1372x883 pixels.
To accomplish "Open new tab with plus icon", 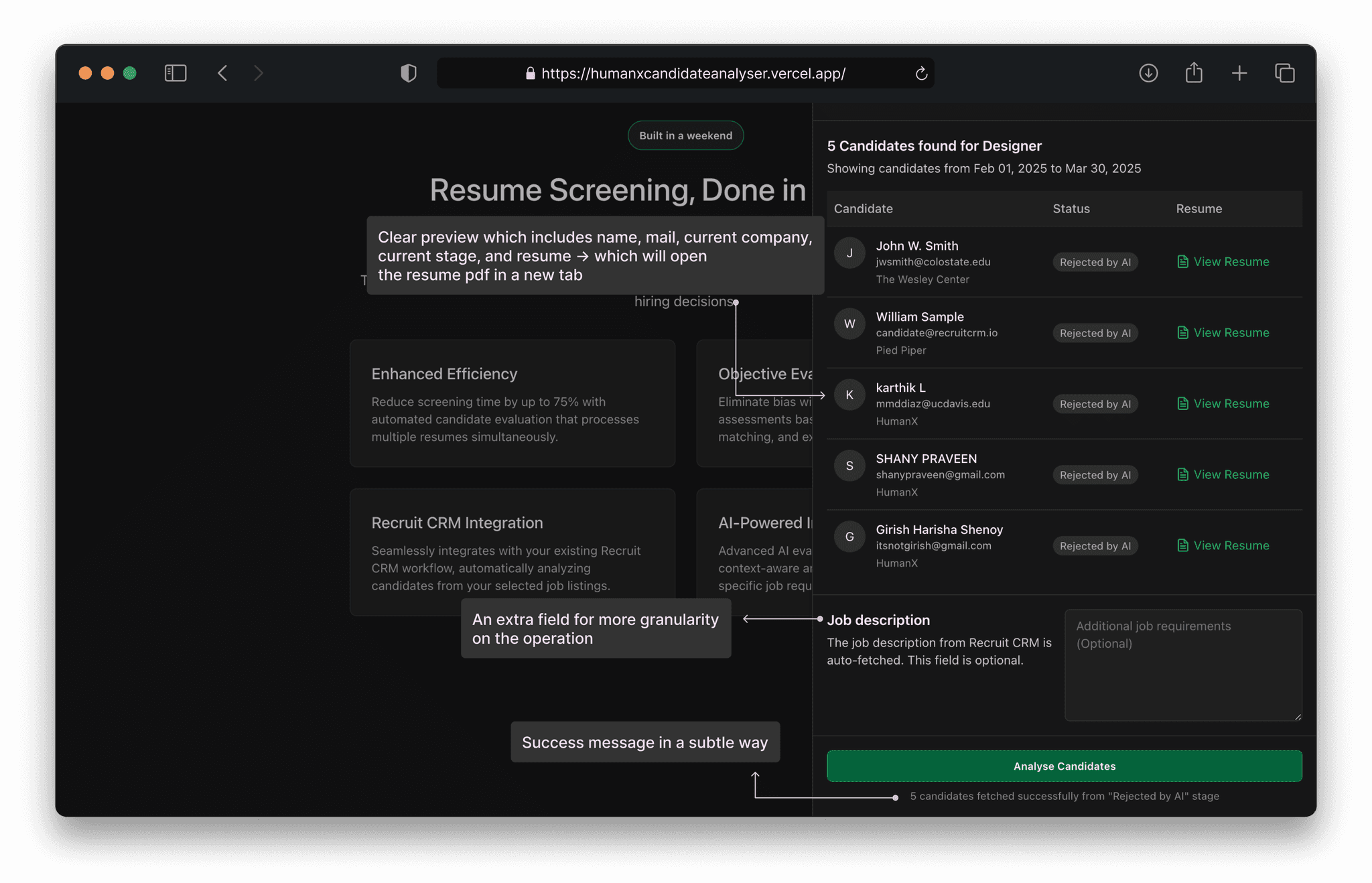I will point(1239,73).
